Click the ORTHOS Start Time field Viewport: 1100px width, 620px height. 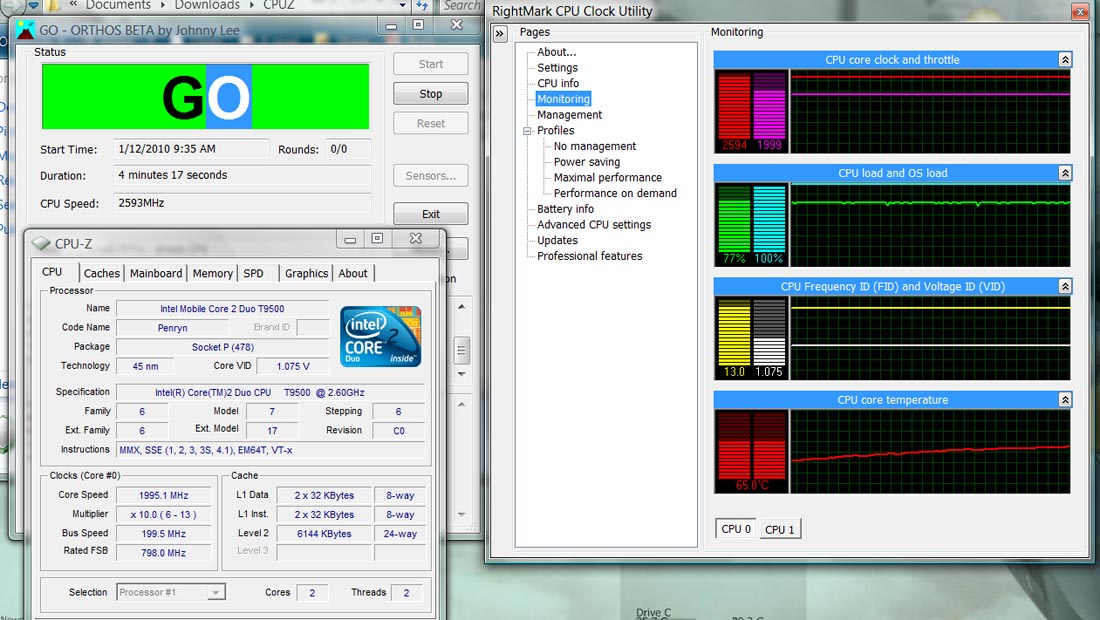click(x=191, y=149)
